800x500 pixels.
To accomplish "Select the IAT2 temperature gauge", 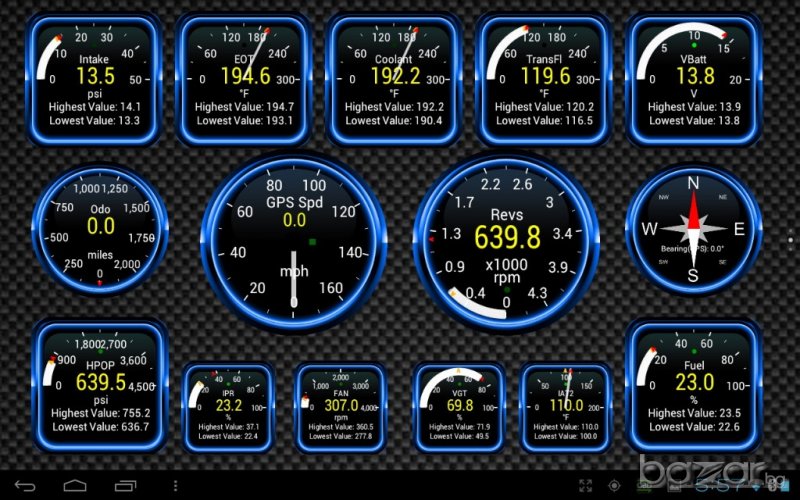I will [x=566, y=405].
